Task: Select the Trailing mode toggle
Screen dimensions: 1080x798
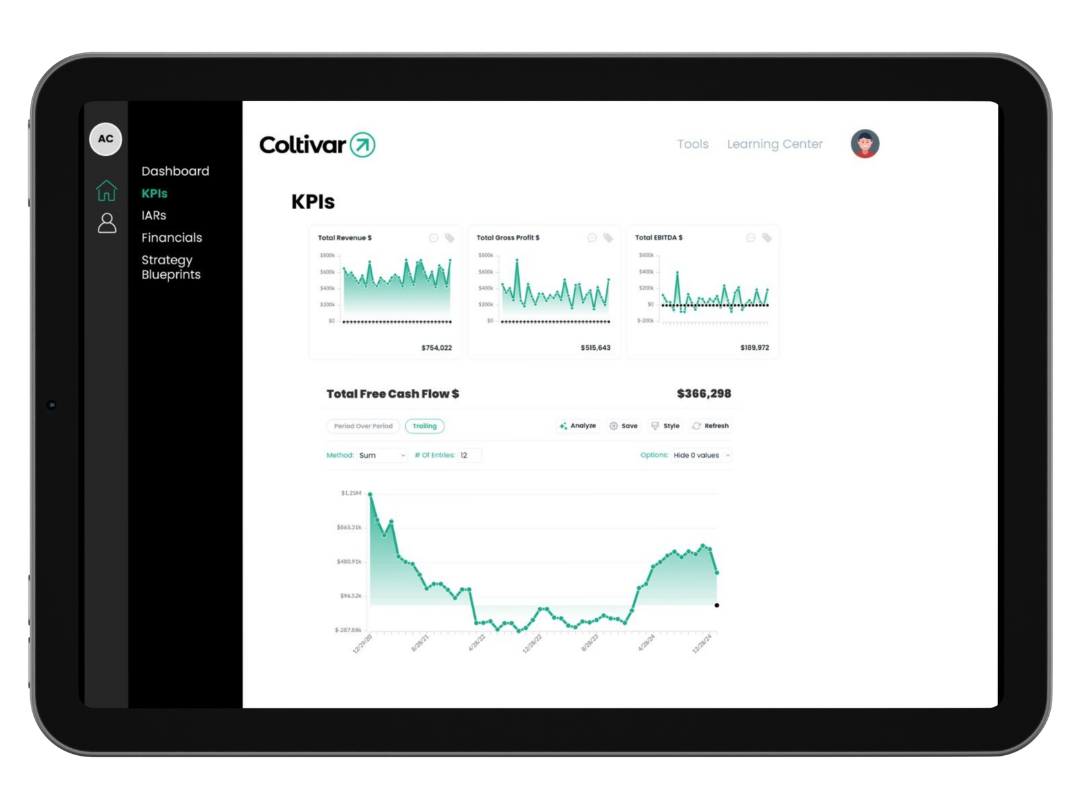Action: click(x=425, y=426)
